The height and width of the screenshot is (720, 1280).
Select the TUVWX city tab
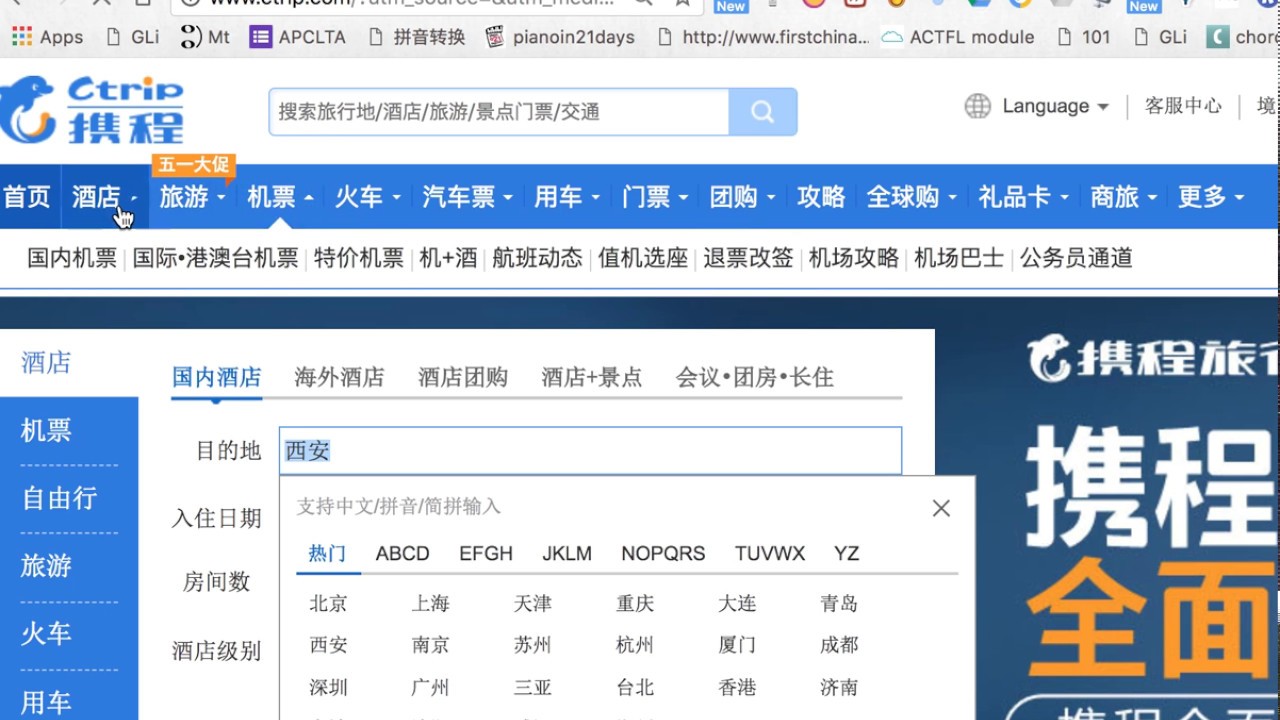click(770, 553)
